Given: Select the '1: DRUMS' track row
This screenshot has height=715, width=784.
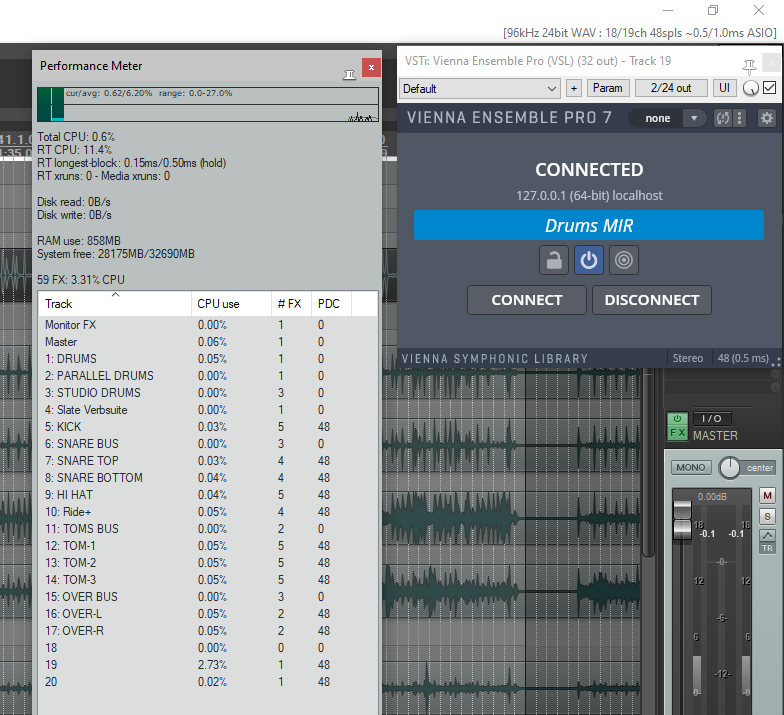Looking at the screenshot, I should click(208, 359).
